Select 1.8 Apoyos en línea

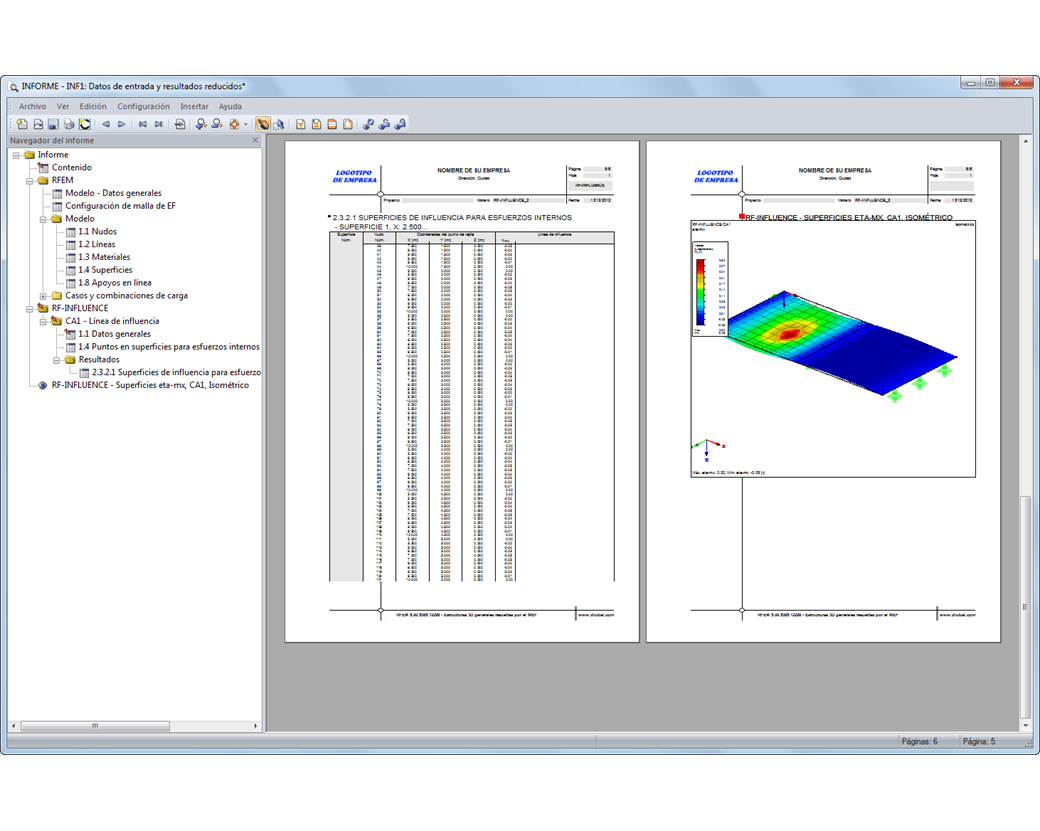pos(115,283)
